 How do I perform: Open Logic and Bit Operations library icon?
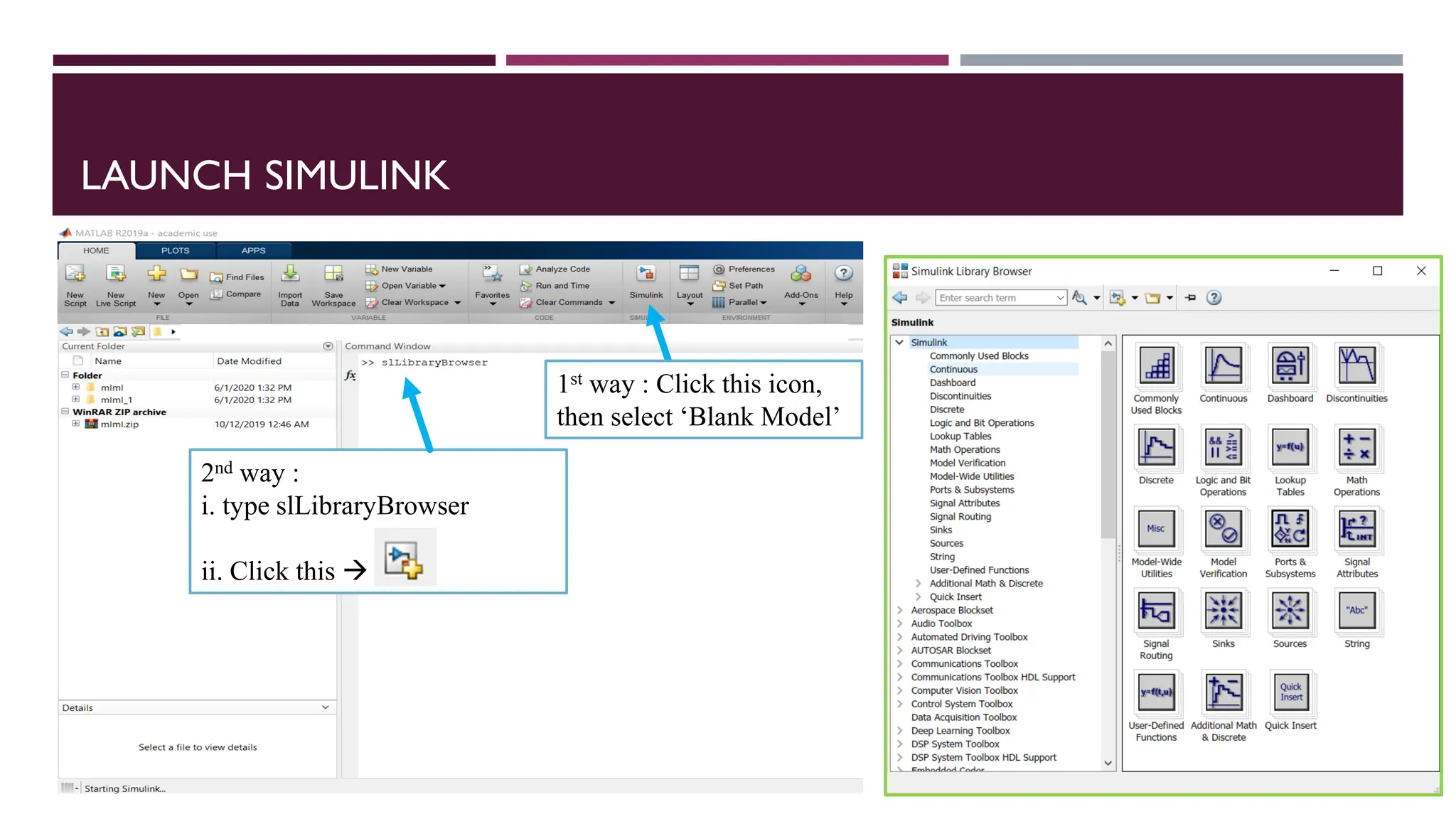tap(1223, 447)
